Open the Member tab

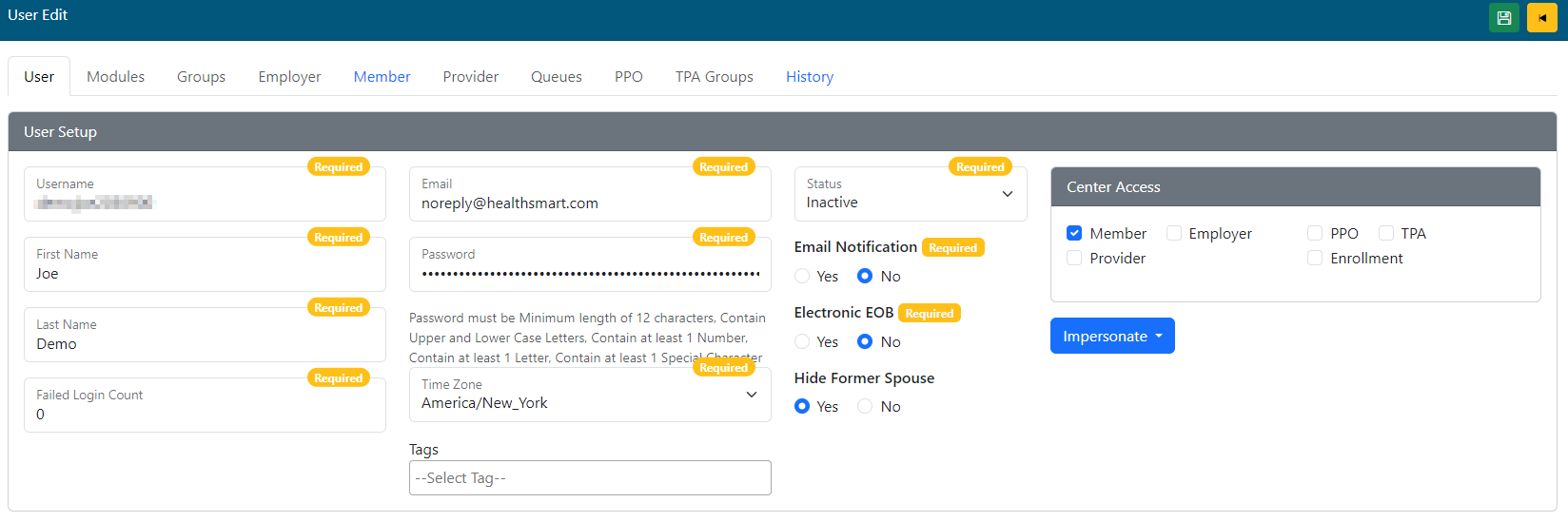pos(382,76)
